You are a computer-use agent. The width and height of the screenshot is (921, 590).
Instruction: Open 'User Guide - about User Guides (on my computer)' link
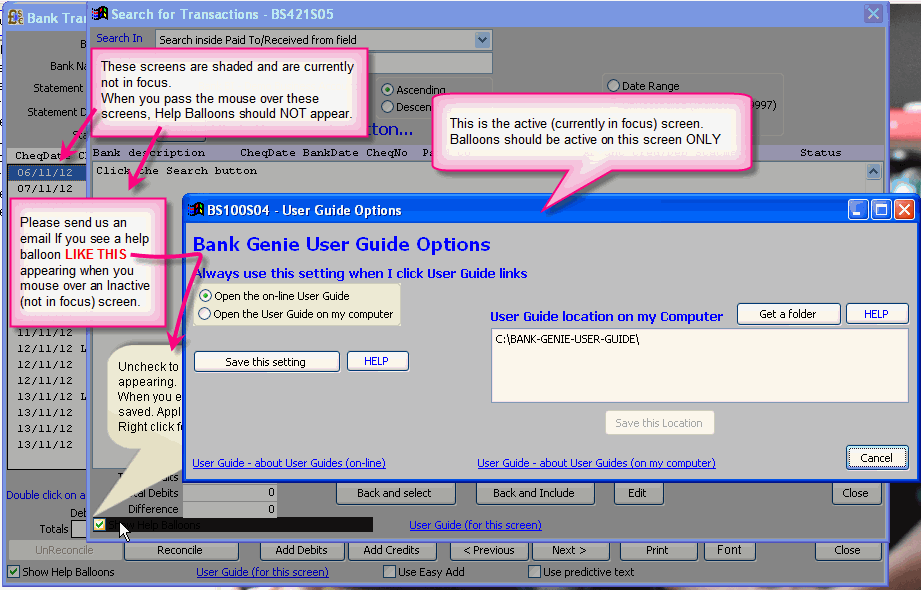click(596, 463)
